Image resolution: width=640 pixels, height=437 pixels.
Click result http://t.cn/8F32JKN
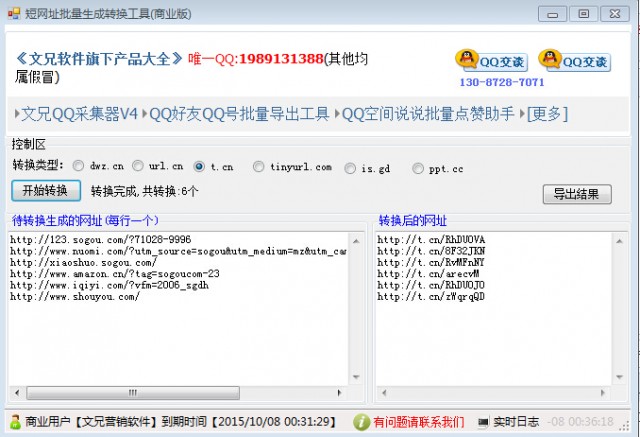pos(431,251)
